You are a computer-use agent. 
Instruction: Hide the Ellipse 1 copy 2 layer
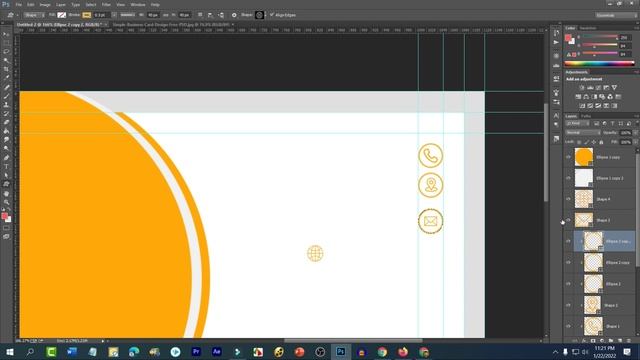click(x=568, y=178)
